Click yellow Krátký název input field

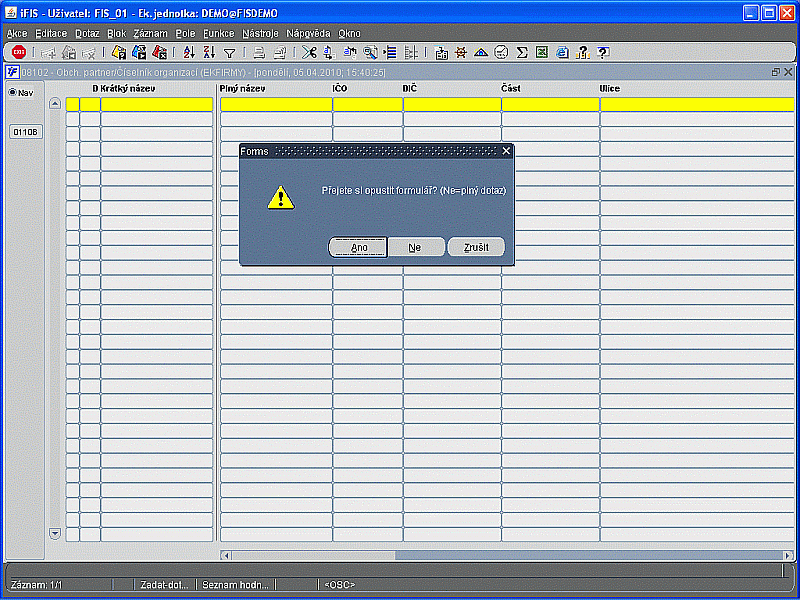[157, 104]
